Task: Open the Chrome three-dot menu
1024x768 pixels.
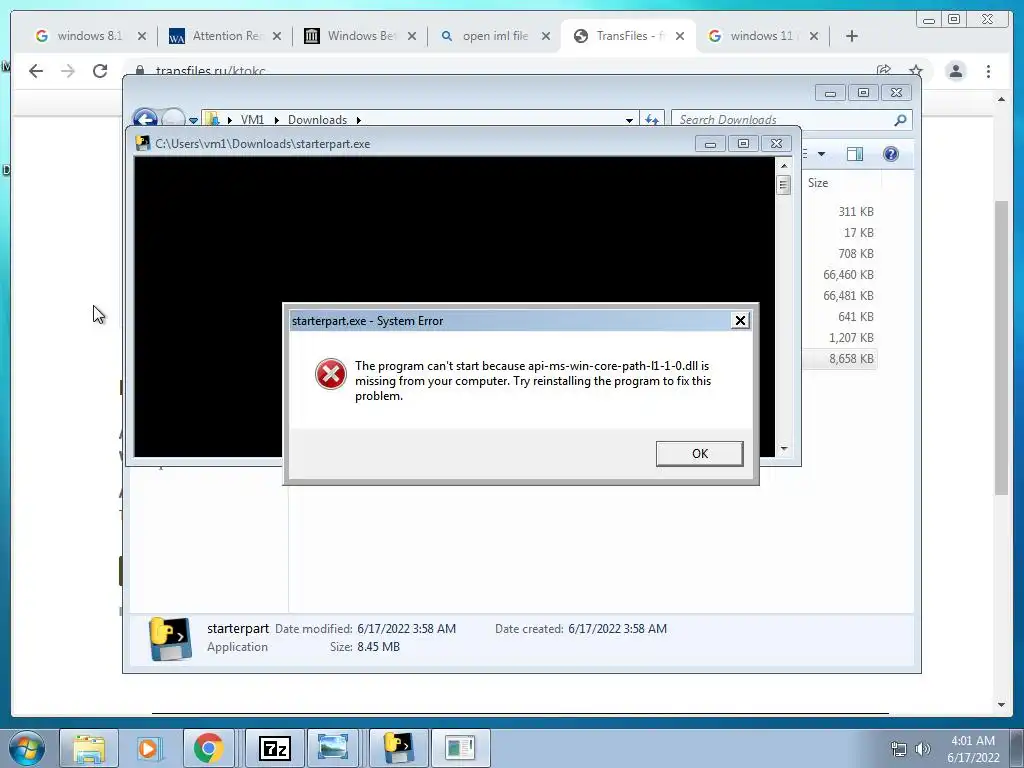Action: (988, 71)
